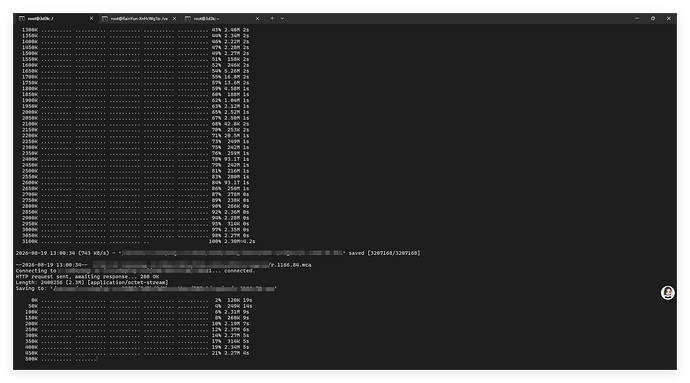Click the floating avatar icon at the right edge
This screenshot has height=383, width=690.
pyautogui.click(x=668, y=293)
